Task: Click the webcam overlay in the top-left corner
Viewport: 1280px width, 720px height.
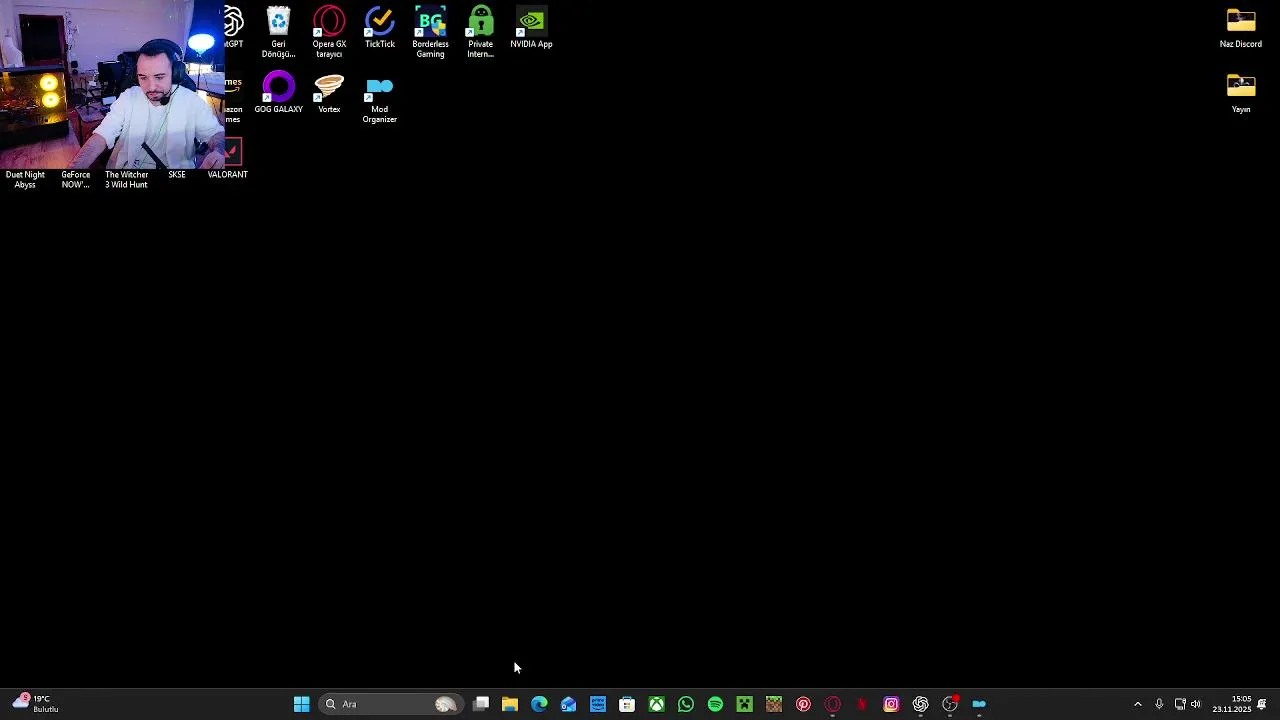Action: pyautogui.click(x=112, y=85)
